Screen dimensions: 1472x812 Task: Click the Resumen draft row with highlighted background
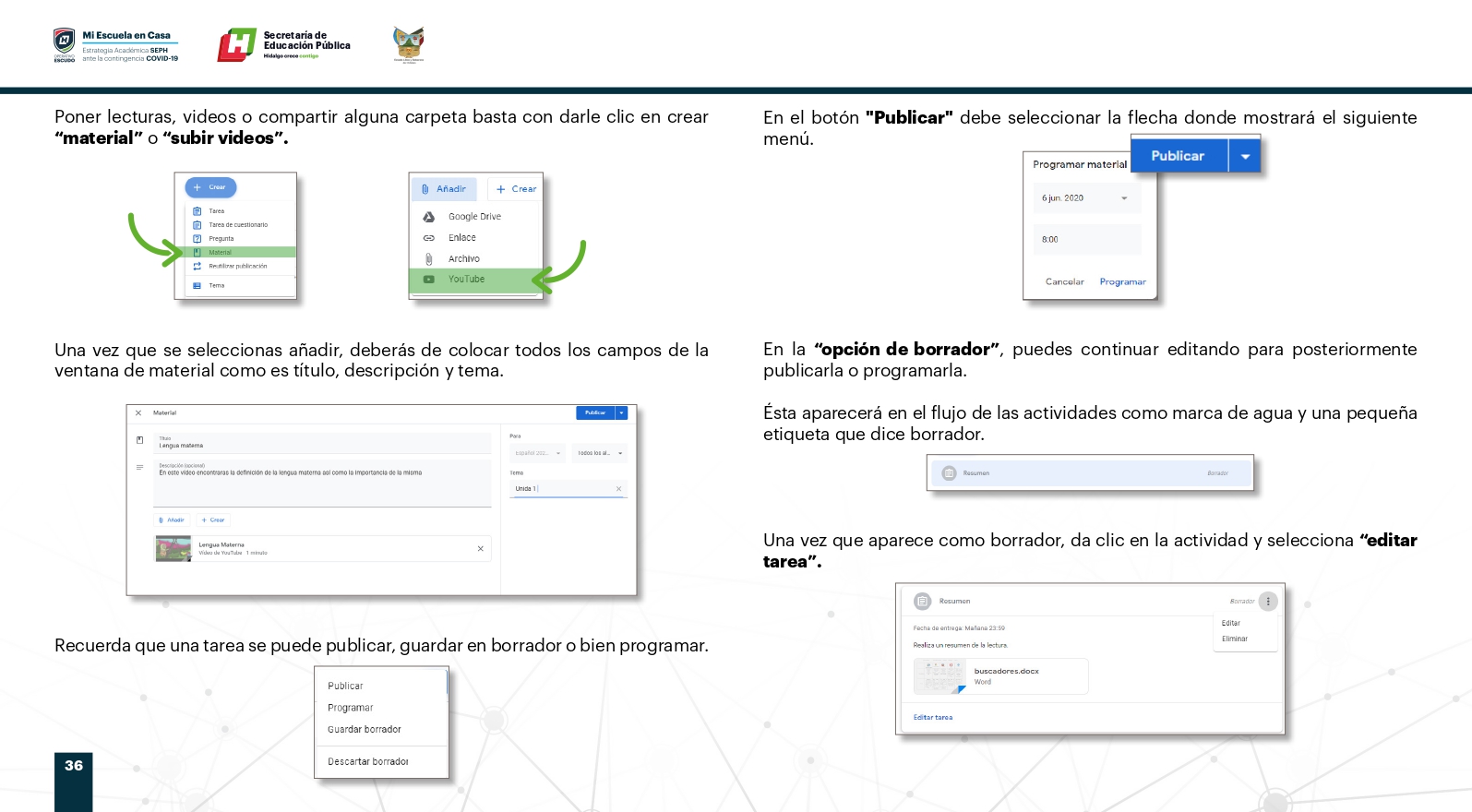click(1090, 473)
